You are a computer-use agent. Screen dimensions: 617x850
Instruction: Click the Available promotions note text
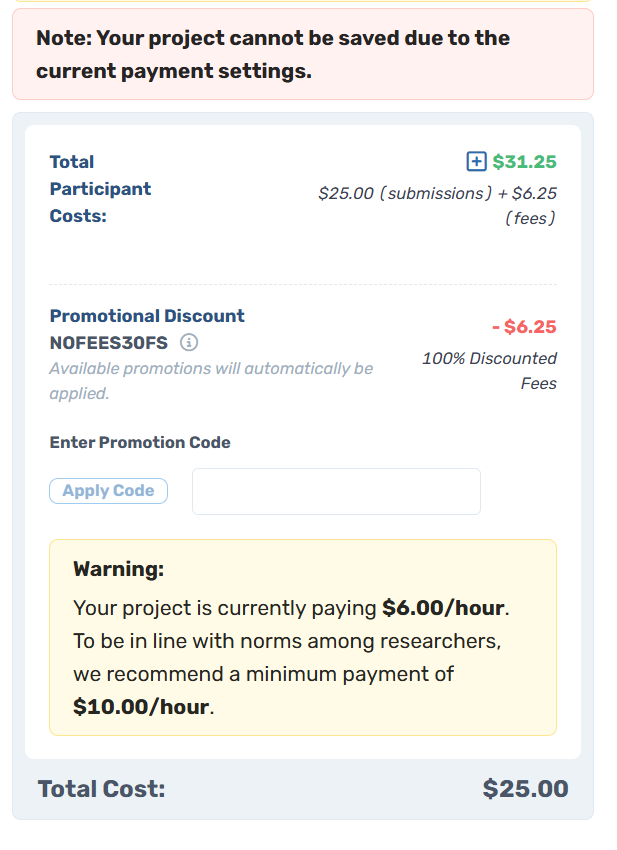(x=211, y=380)
